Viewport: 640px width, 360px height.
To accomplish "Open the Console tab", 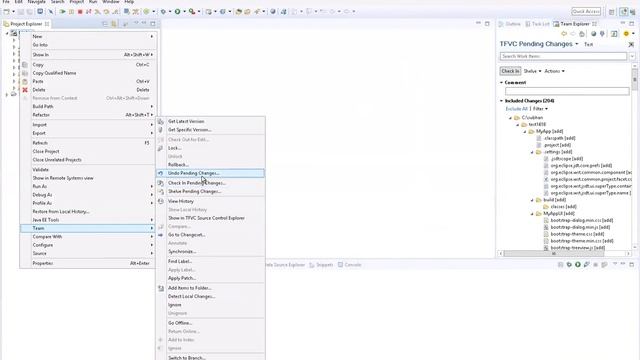I will pos(349,265).
